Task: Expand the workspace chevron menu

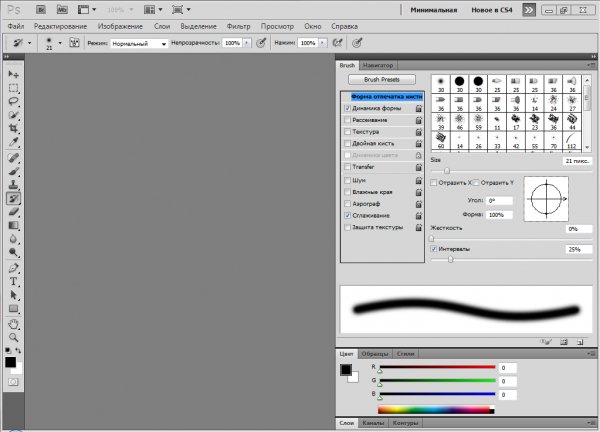Action: point(529,10)
